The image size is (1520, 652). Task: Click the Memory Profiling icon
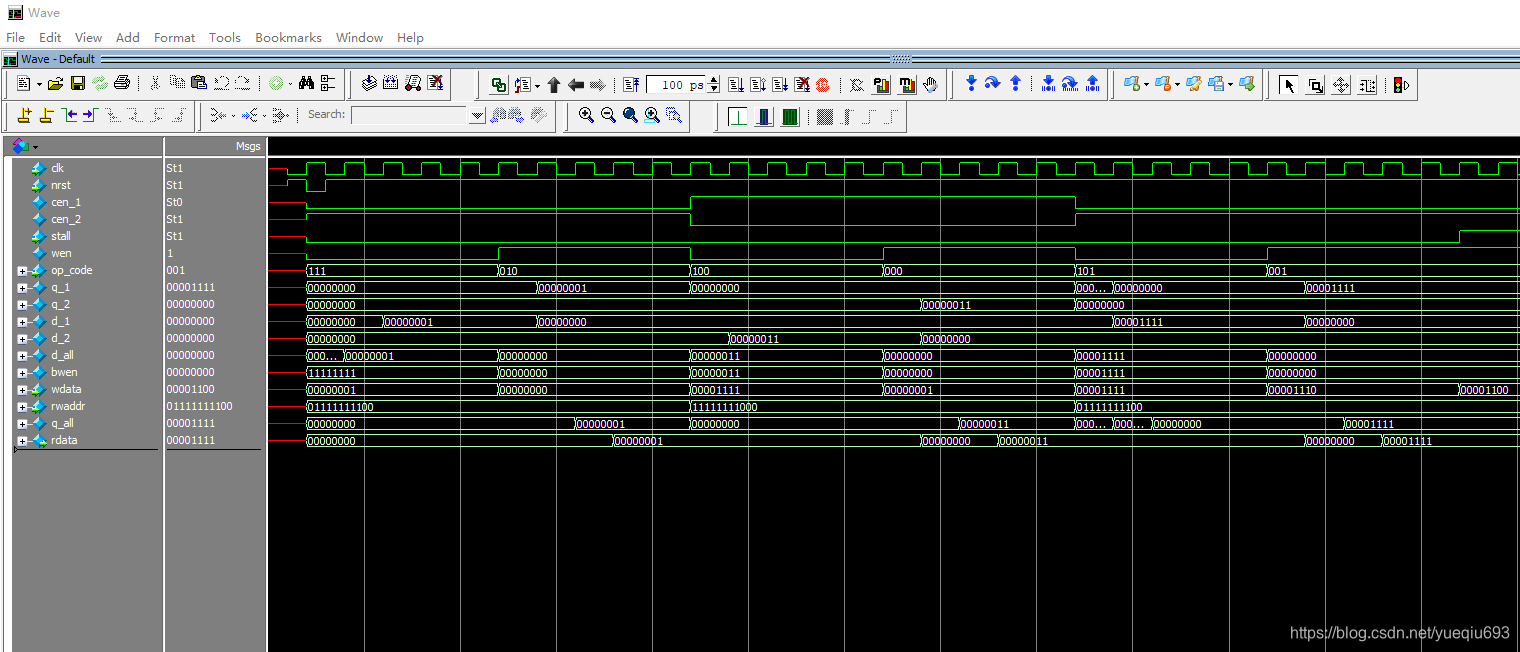click(907, 85)
